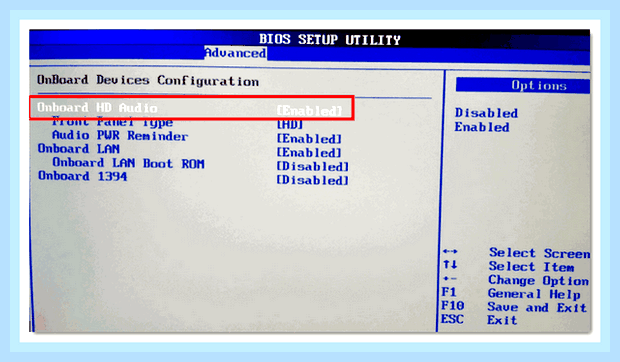Viewport: 620px width, 362px height.
Task: Change Onboard 1394 [Disabled] value
Action: [x=312, y=180]
